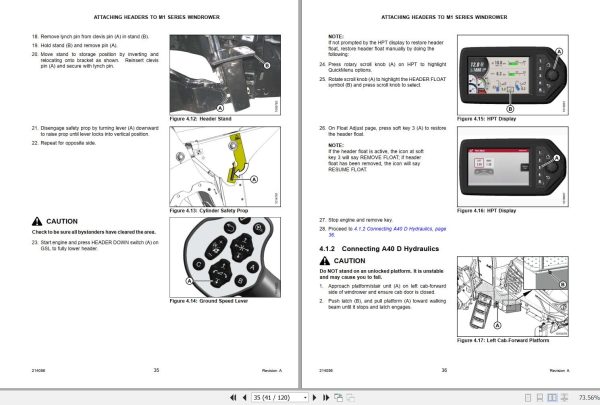Click the left page header title text
600x405 pixels.
tap(157, 17)
